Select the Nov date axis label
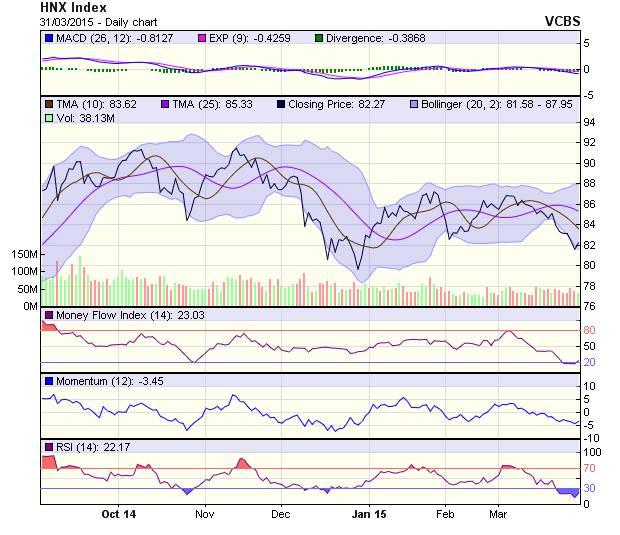Image resolution: width=620 pixels, height=535 pixels. [204, 514]
